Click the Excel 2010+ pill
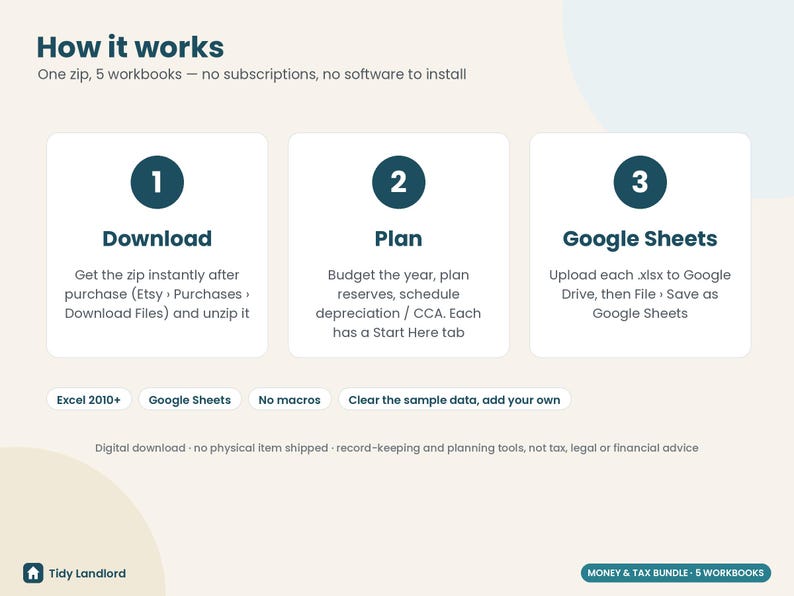Viewport: 794px width, 596px height. pos(89,400)
